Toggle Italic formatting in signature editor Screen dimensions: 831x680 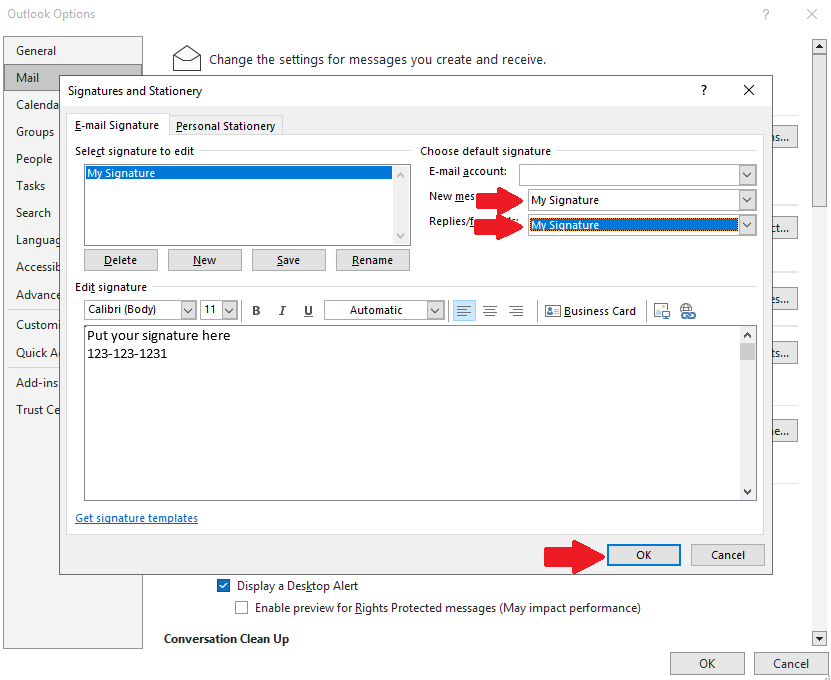click(282, 311)
